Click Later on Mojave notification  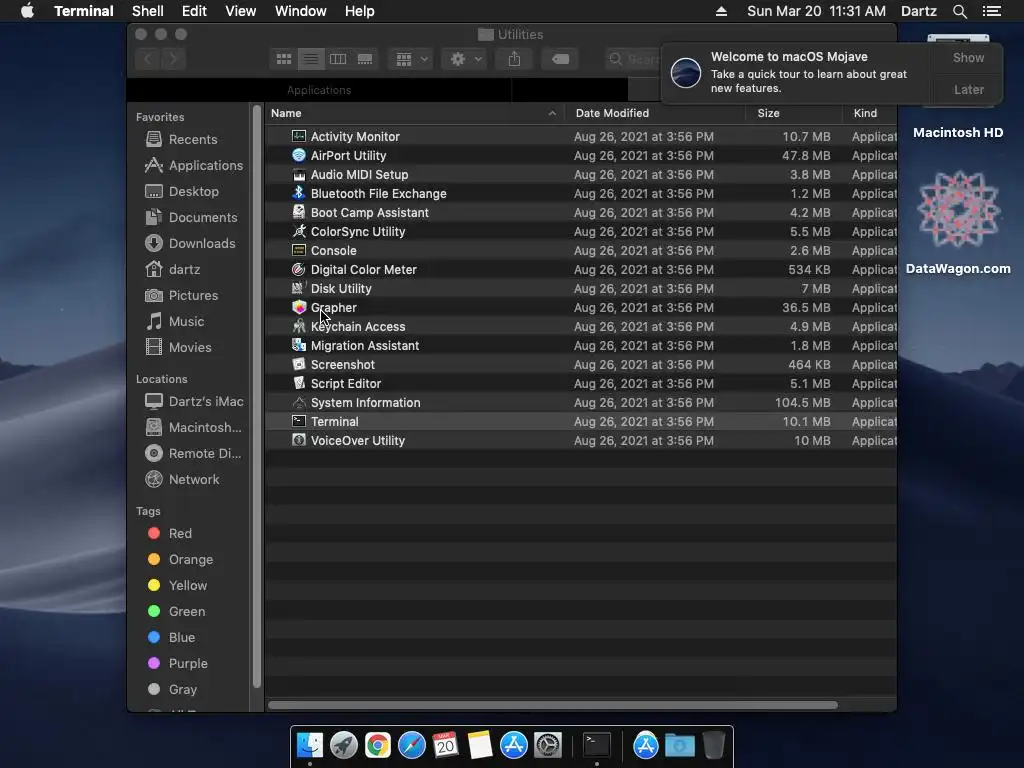[x=968, y=89]
